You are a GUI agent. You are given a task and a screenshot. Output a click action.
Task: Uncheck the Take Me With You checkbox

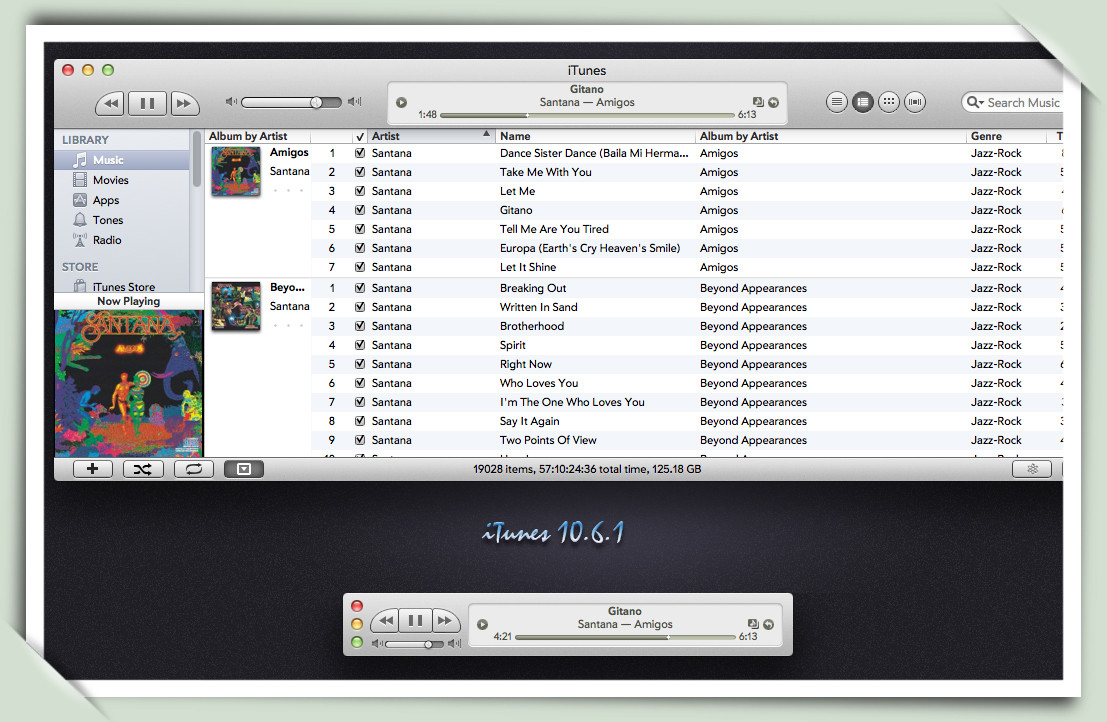click(x=360, y=172)
